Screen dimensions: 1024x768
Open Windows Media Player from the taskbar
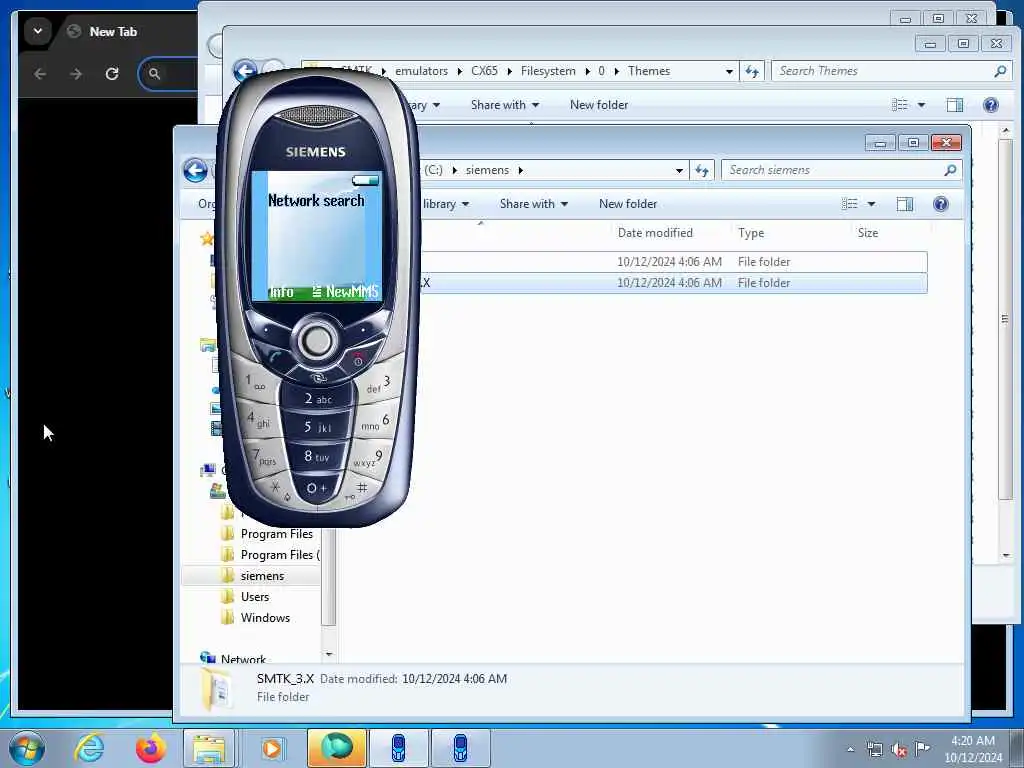click(x=272, y=748)
